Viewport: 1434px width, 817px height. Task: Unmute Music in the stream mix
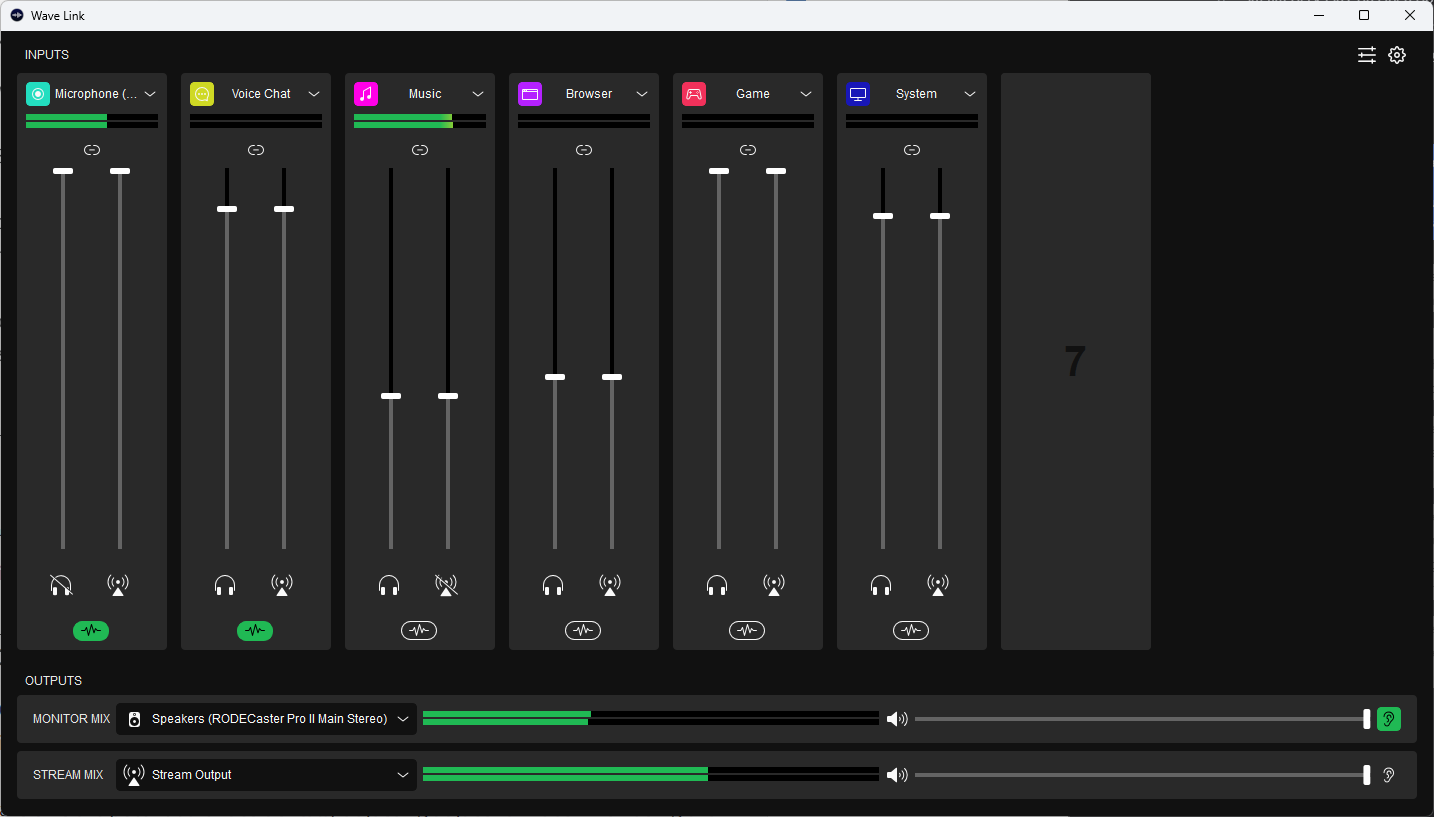(446, 585)
